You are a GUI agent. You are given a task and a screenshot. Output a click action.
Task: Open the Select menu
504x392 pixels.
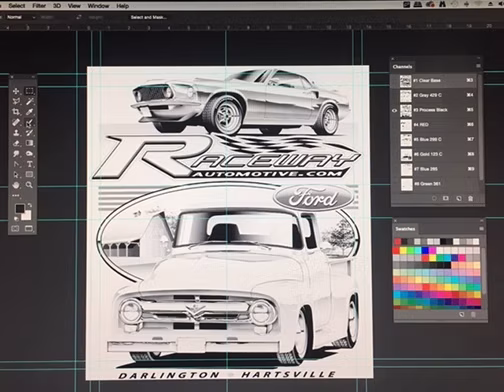point(17,6)
